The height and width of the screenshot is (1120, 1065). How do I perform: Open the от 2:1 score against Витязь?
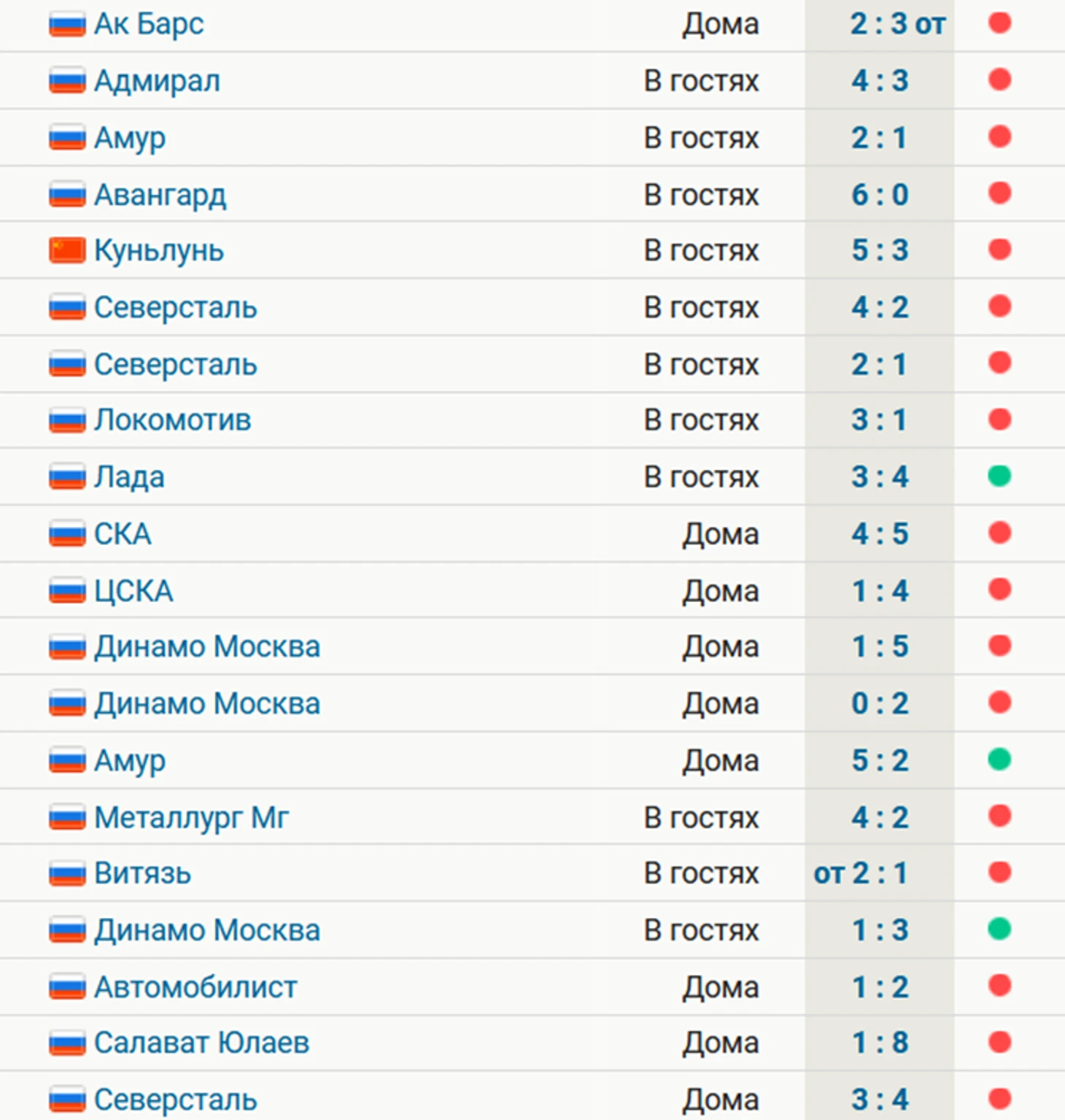[x=861, y=873]
